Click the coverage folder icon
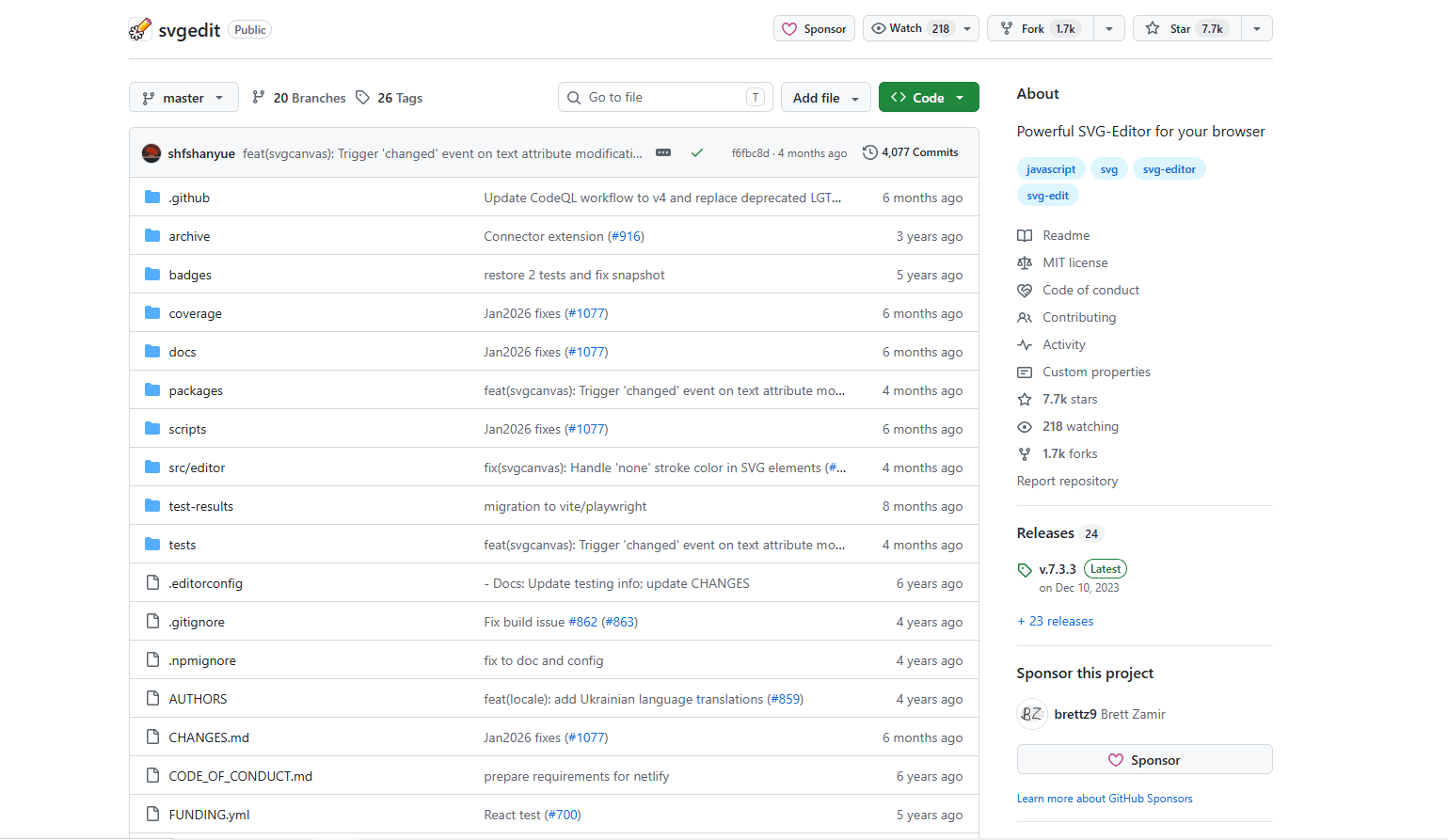 (152, 313)
